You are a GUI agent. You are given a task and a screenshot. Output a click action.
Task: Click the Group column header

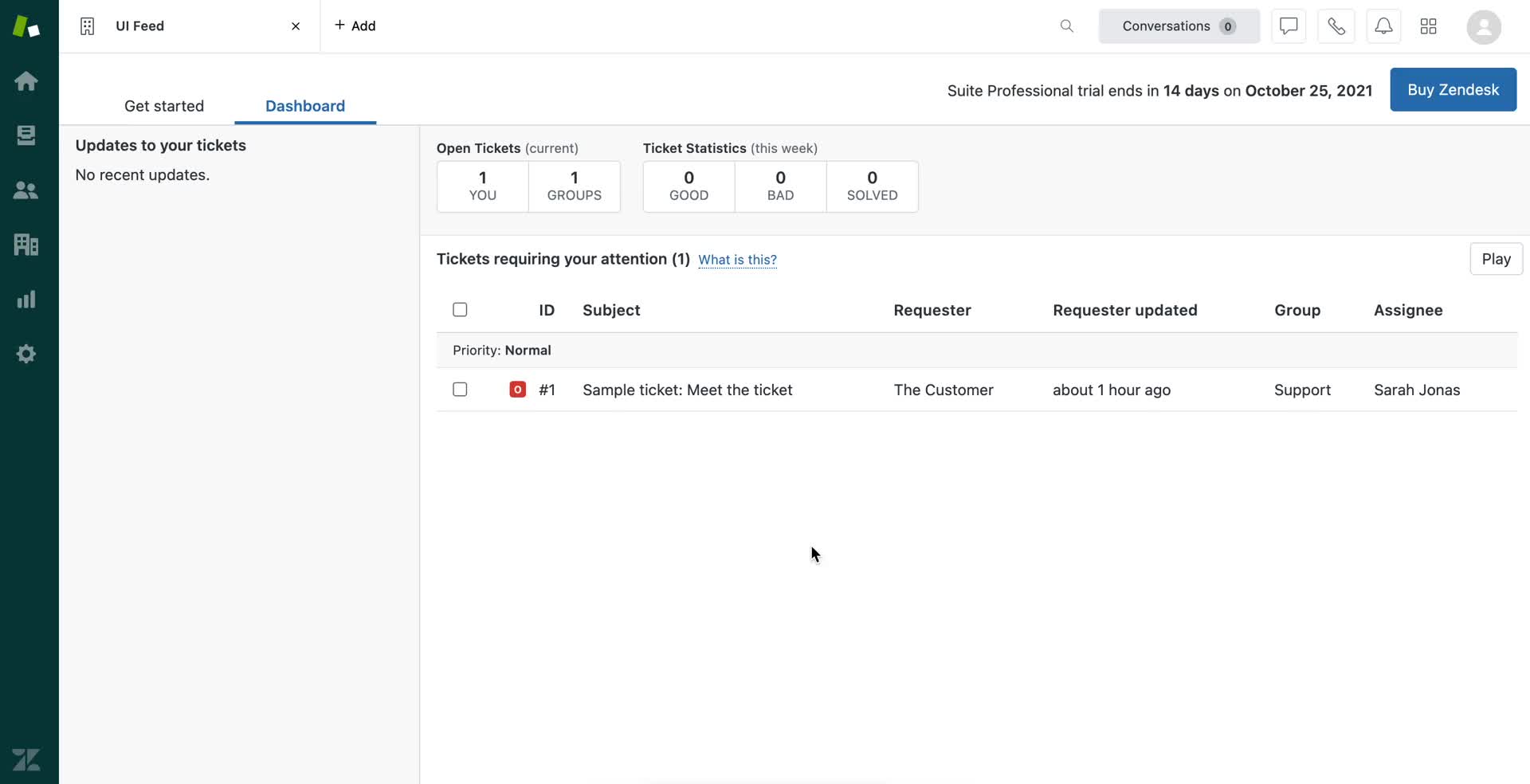(x=1297, y=310)
